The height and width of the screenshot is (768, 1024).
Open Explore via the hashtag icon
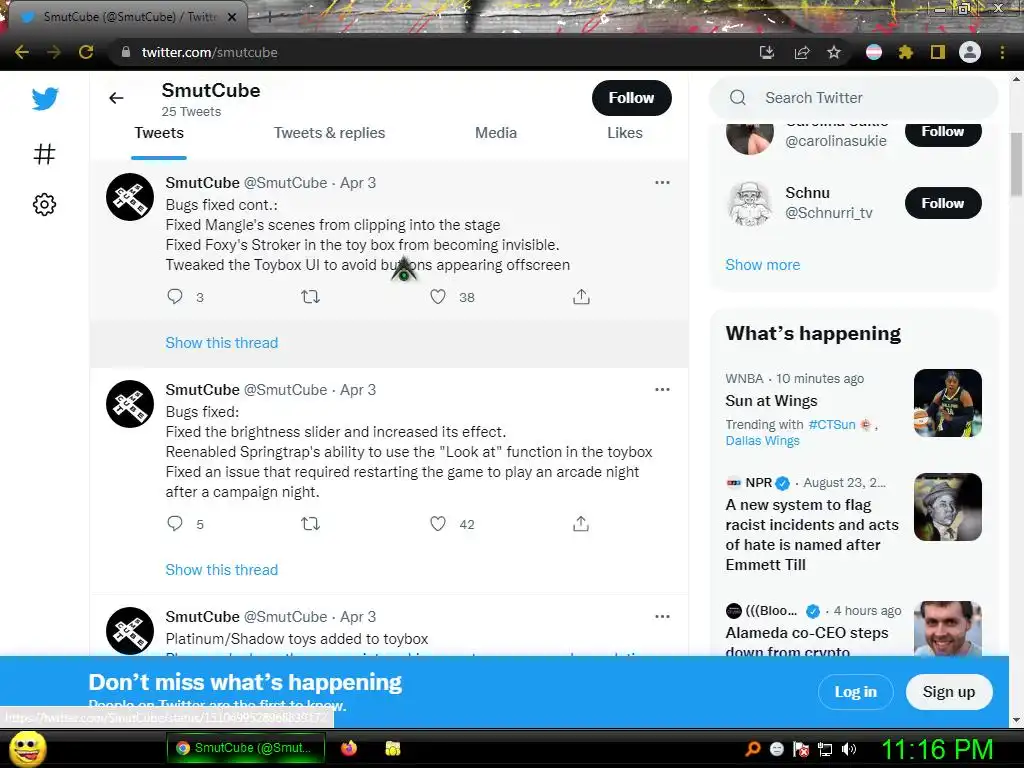click(44, 154)
